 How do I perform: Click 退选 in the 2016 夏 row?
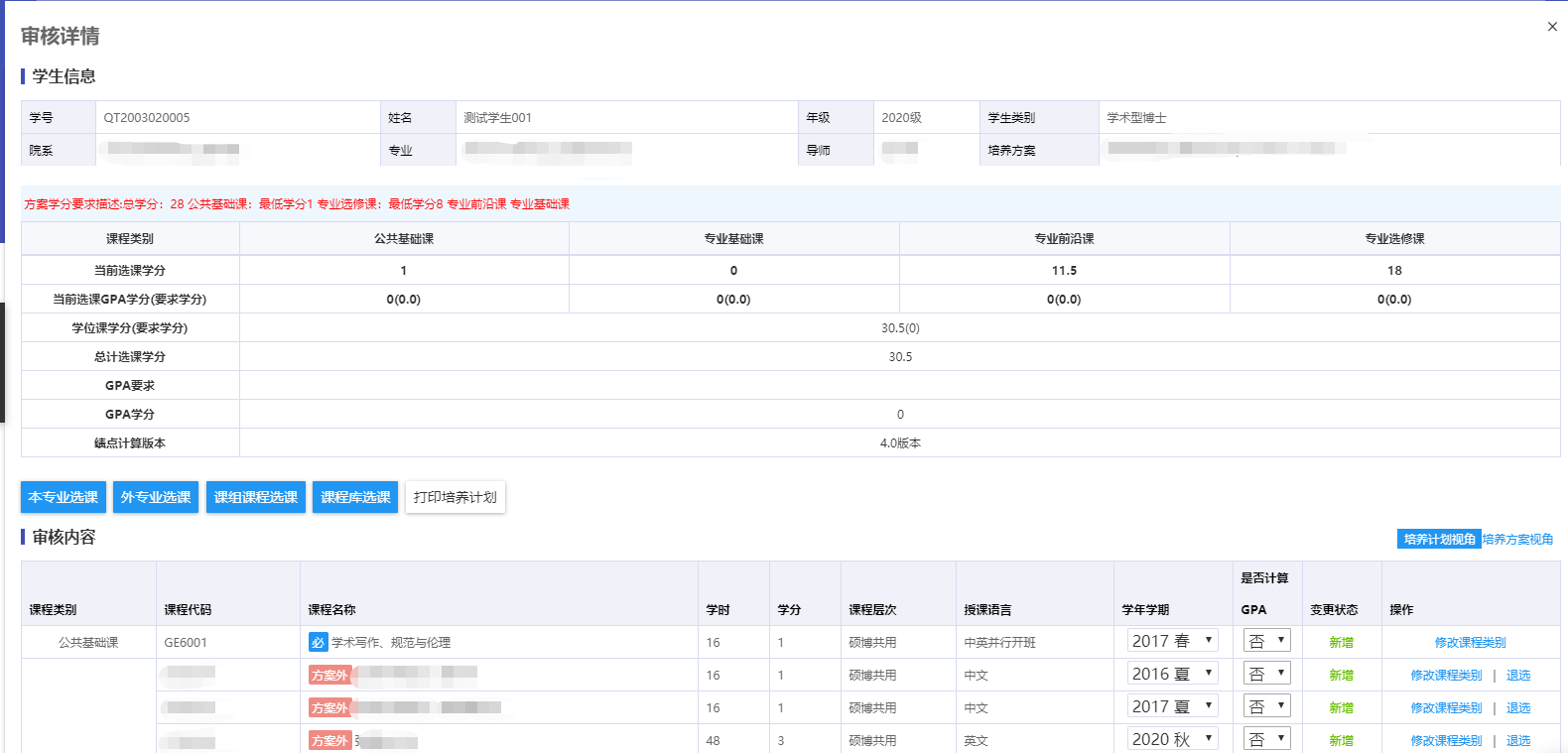1518,676
